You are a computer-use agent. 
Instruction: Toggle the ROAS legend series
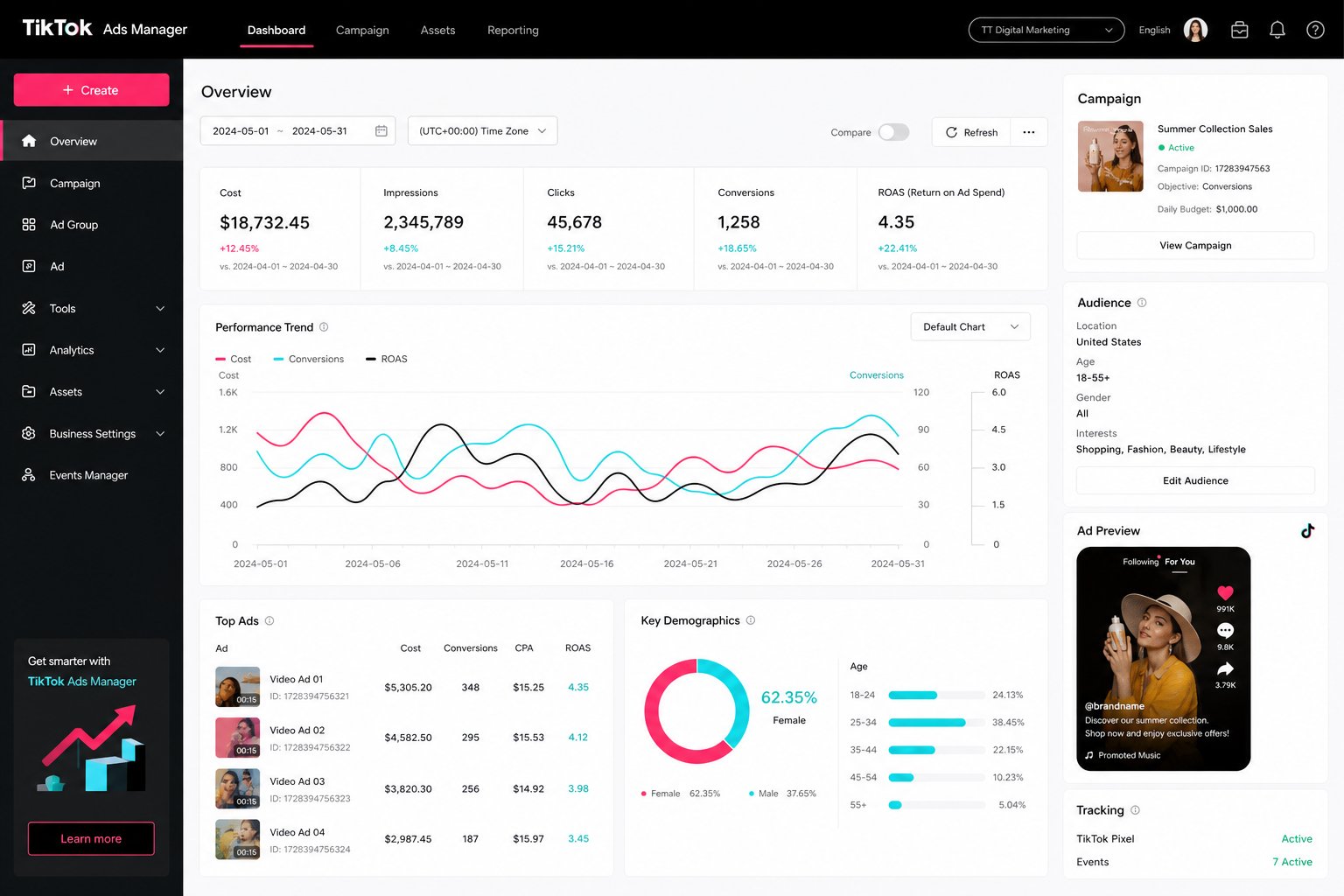pos(387,360)
